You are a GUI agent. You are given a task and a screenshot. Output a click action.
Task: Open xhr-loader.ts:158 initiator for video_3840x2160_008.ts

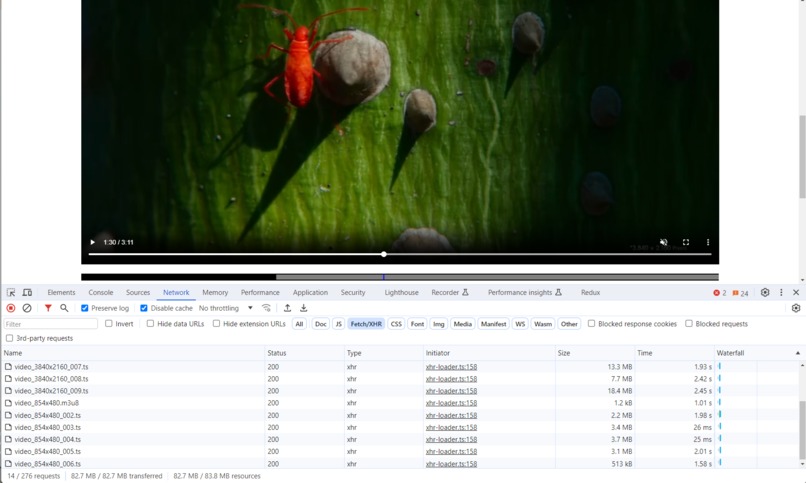coord(451,379)
